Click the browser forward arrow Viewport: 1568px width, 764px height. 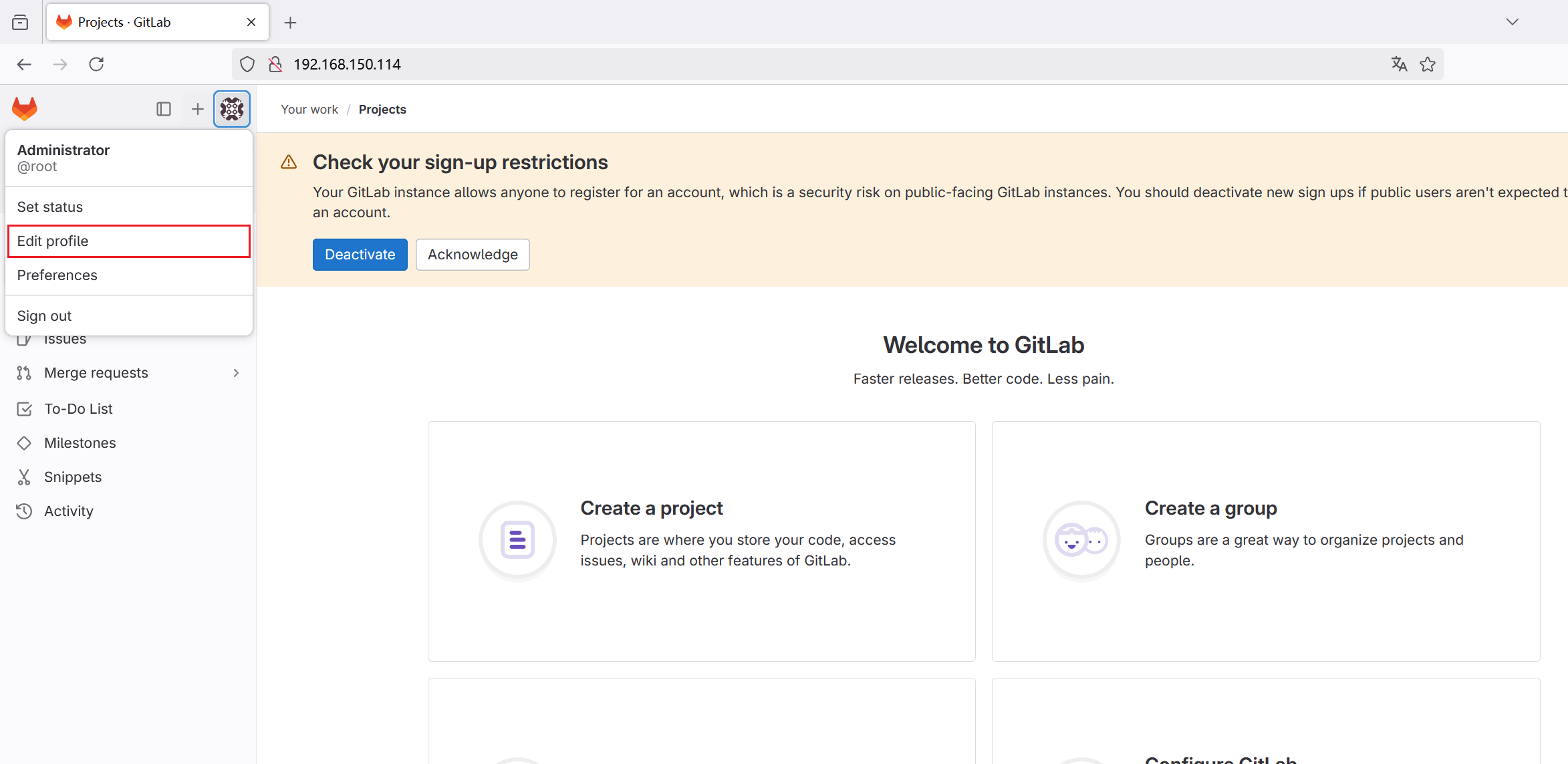click(x=60, y=64)
